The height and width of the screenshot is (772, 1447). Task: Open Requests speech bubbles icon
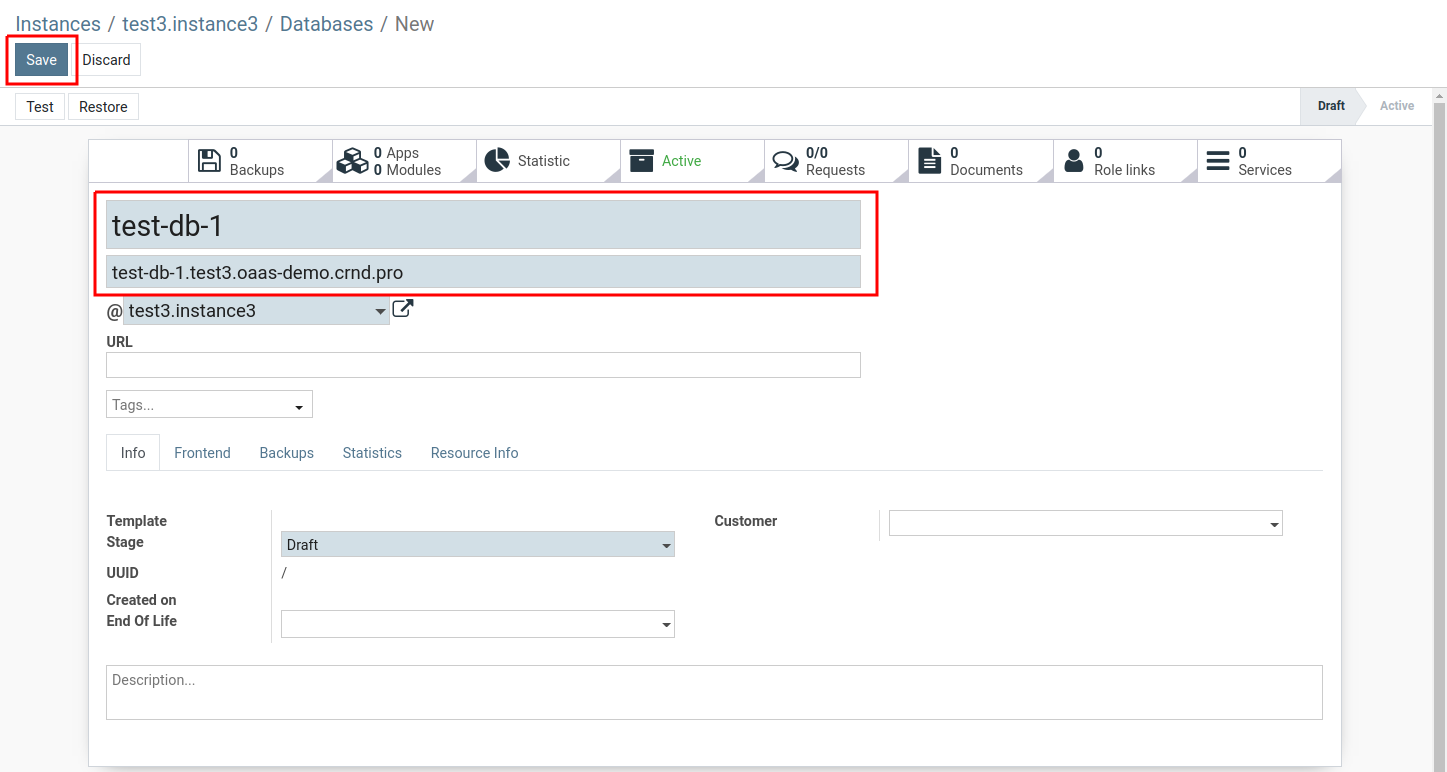pyautogui.click(x=786, y=161)
